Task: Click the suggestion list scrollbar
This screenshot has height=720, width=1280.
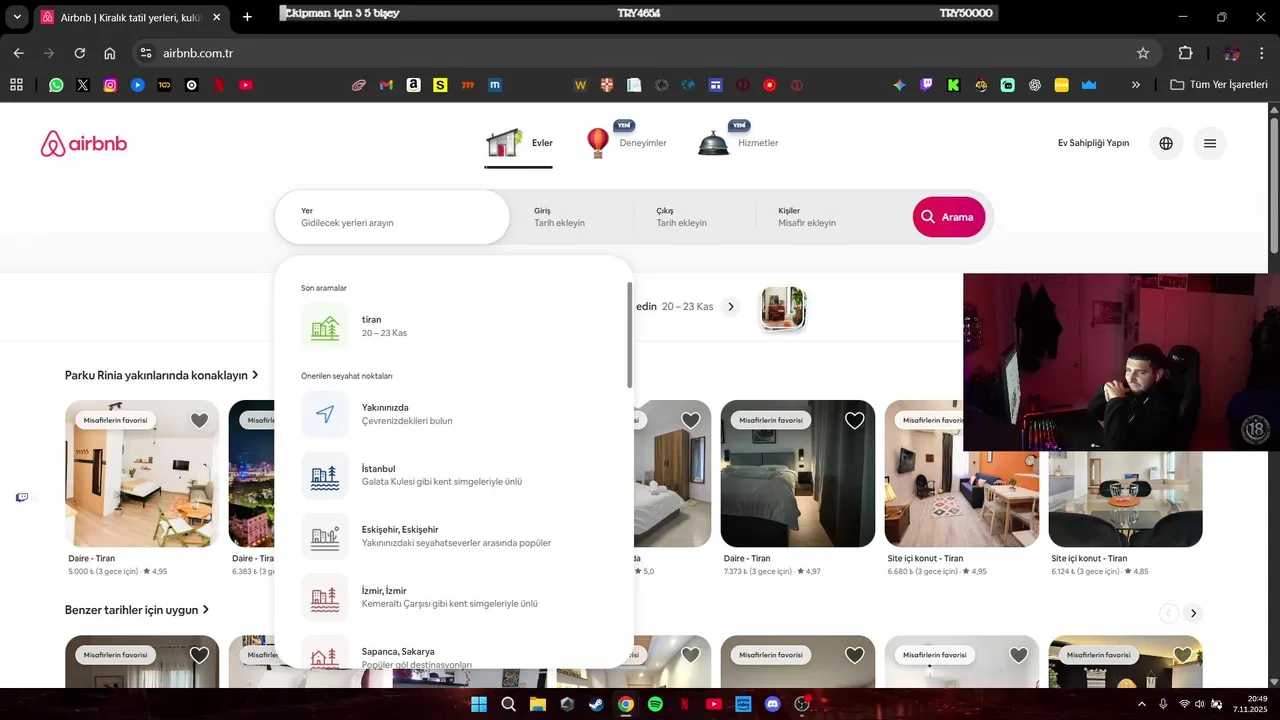Action: pos(629,335)
